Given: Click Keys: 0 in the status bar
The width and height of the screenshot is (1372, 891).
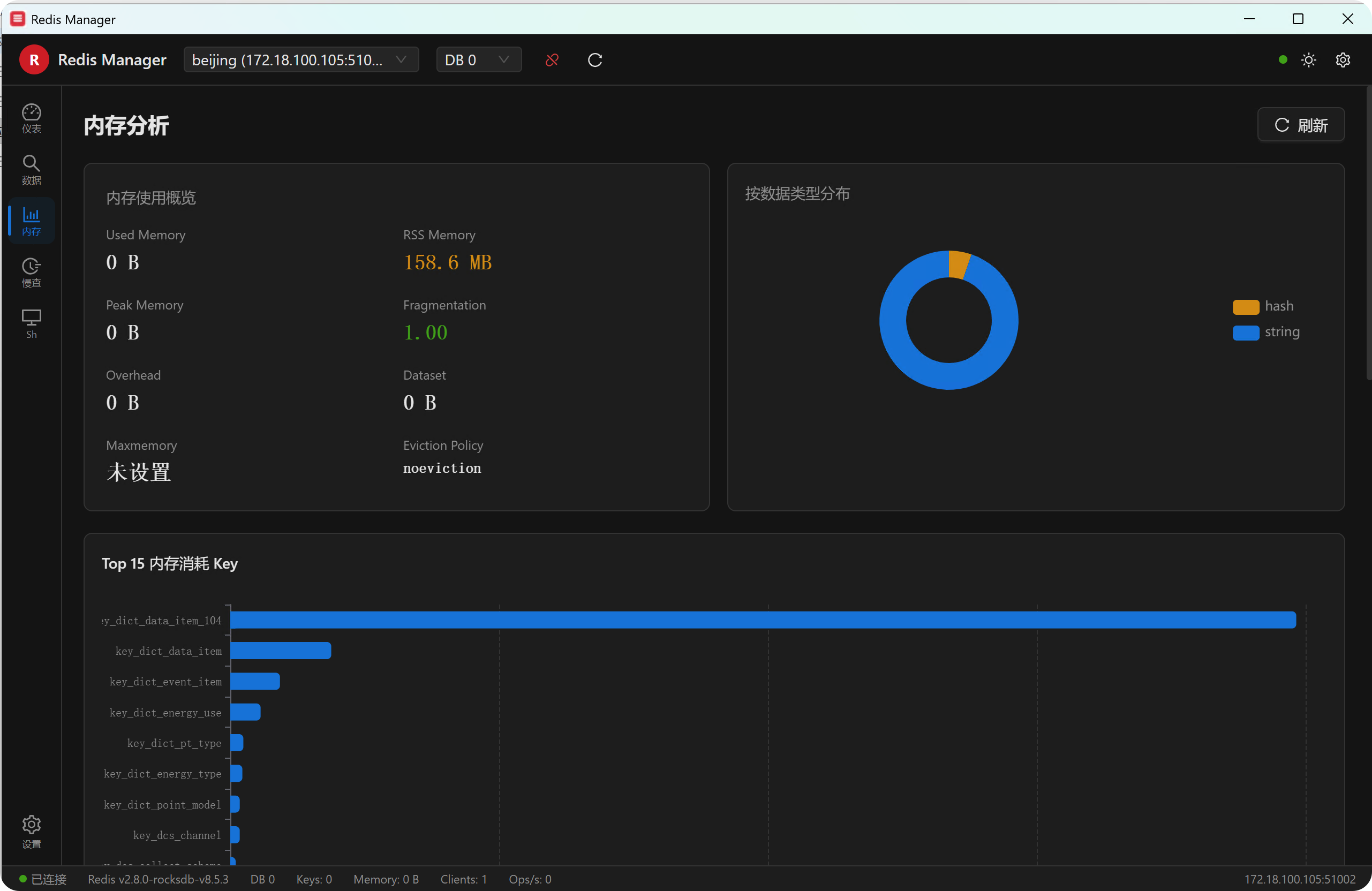Looking at the screenshot, I should click(314, 879).
